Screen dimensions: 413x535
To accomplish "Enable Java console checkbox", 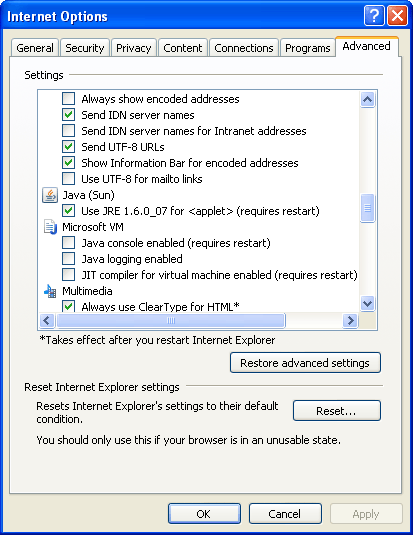I will tap(69, 243).
